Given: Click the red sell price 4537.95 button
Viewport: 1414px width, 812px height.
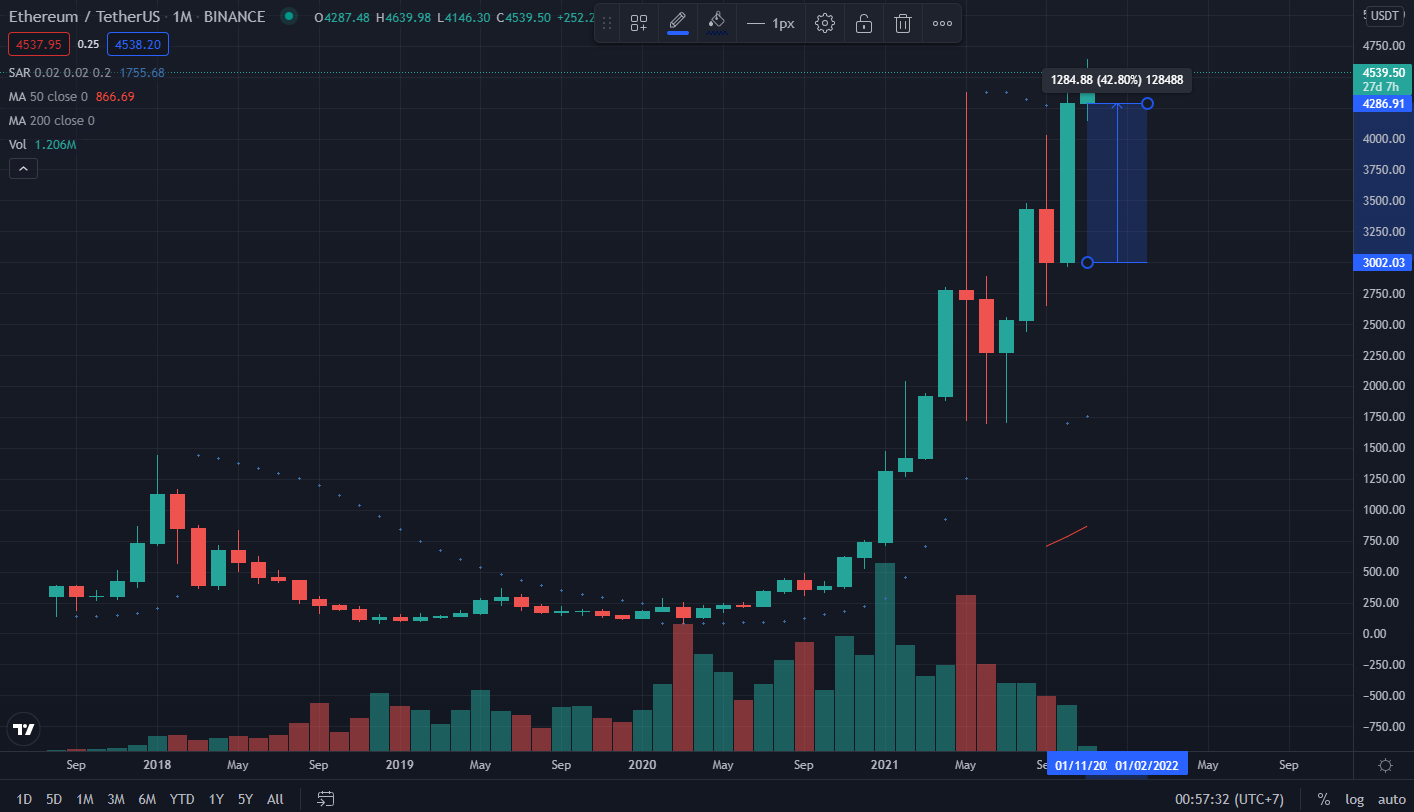Looking at the screenshot, I should (38, 44).
